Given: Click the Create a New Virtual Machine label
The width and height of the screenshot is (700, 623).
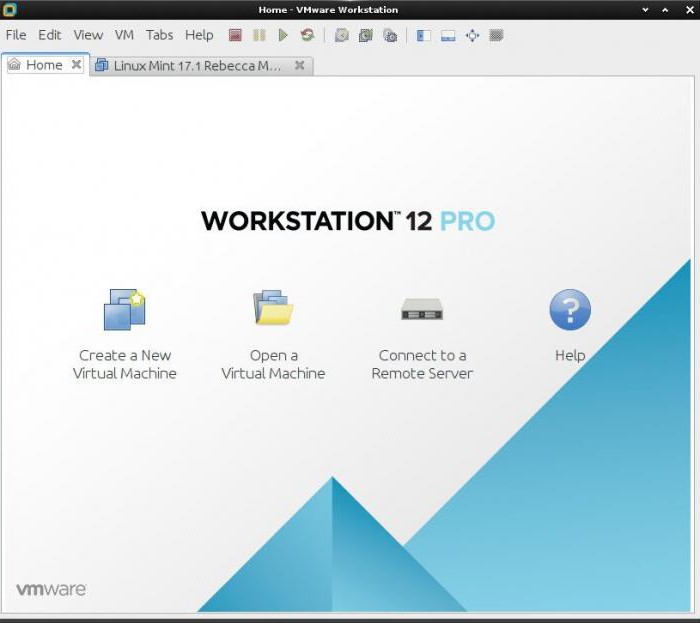Looking at the screenshot, I should click(125, 364).
